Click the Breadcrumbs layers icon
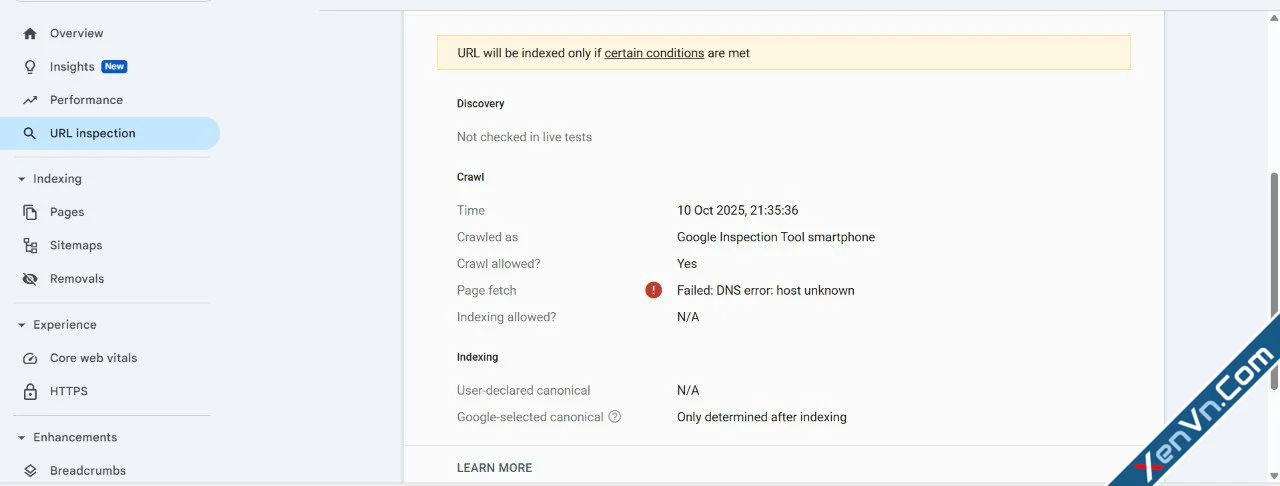1280x486 pixels. pos(30,471)
